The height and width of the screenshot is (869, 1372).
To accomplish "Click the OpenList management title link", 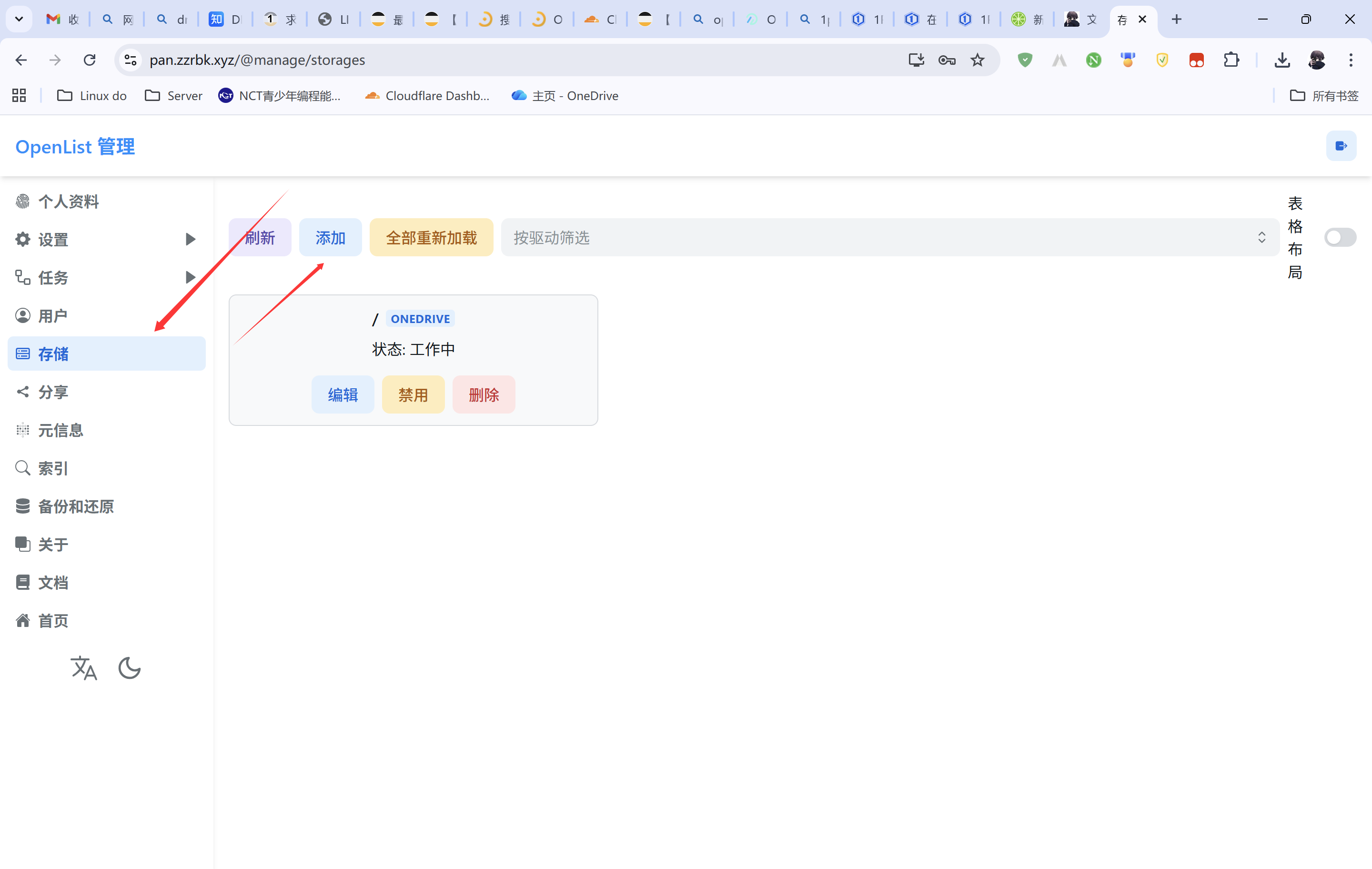I will [75, 146].
